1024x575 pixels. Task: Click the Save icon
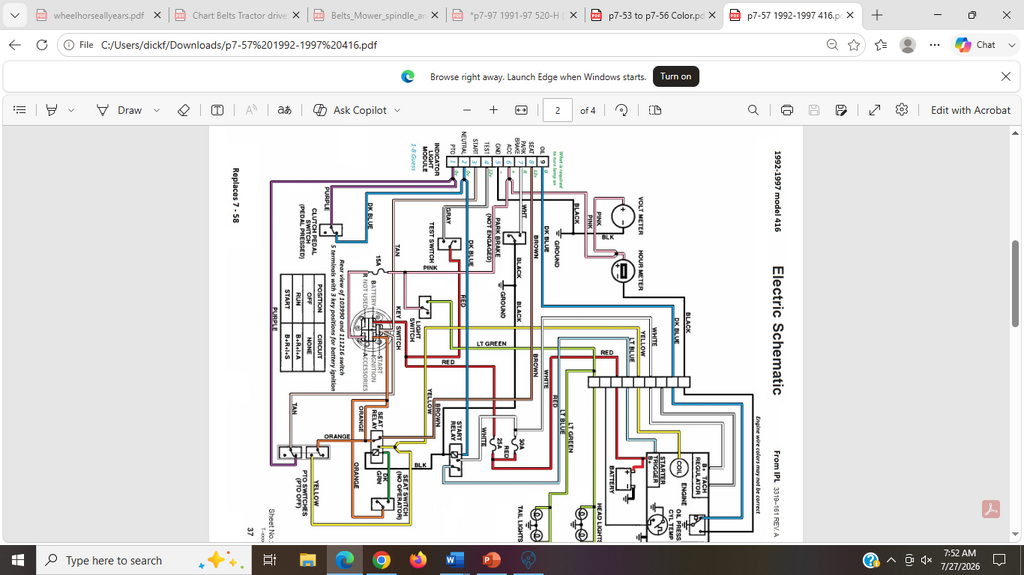coord(814,110)
